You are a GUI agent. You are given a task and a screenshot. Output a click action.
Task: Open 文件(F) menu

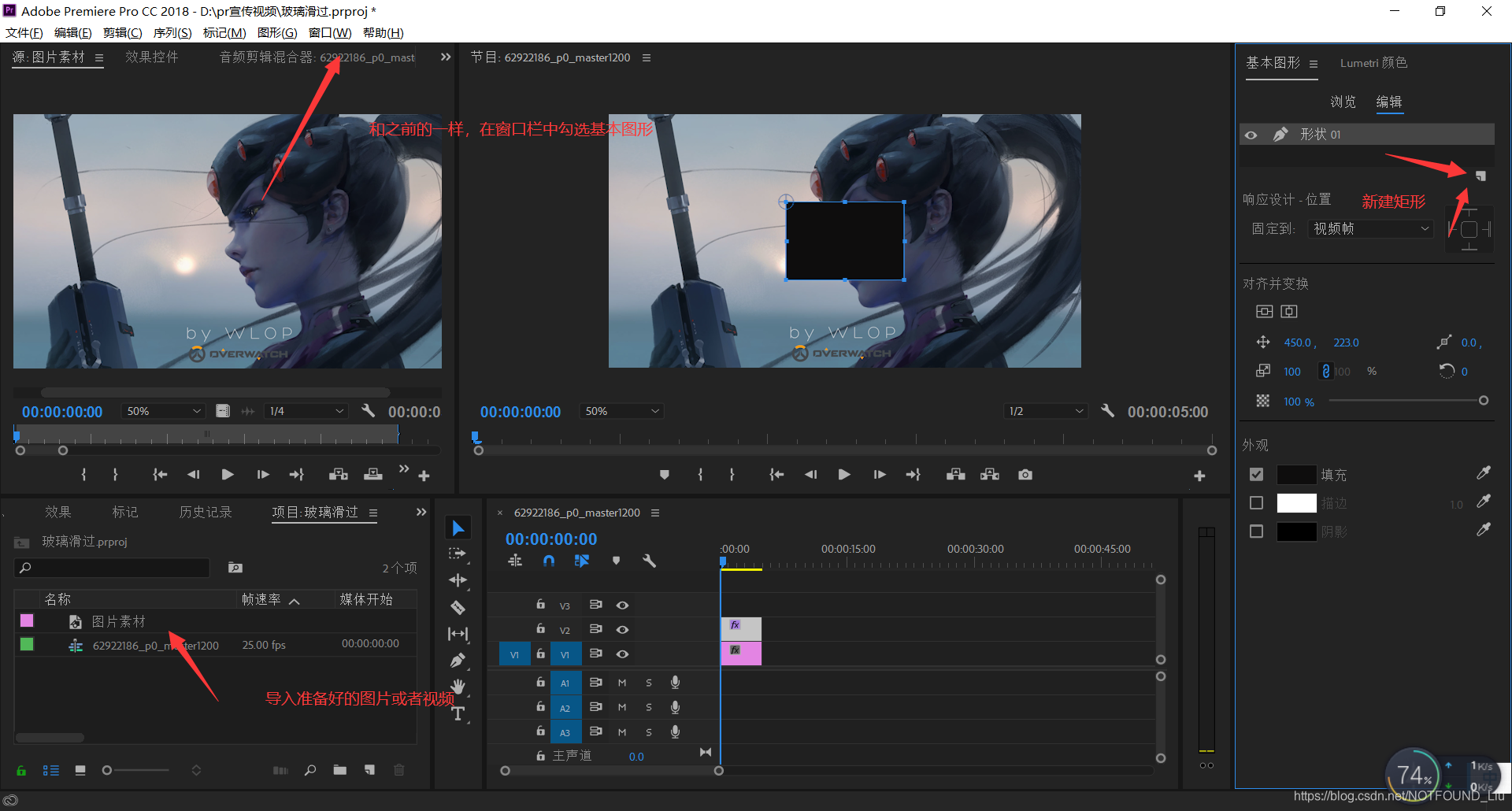[x=24, y=32]
